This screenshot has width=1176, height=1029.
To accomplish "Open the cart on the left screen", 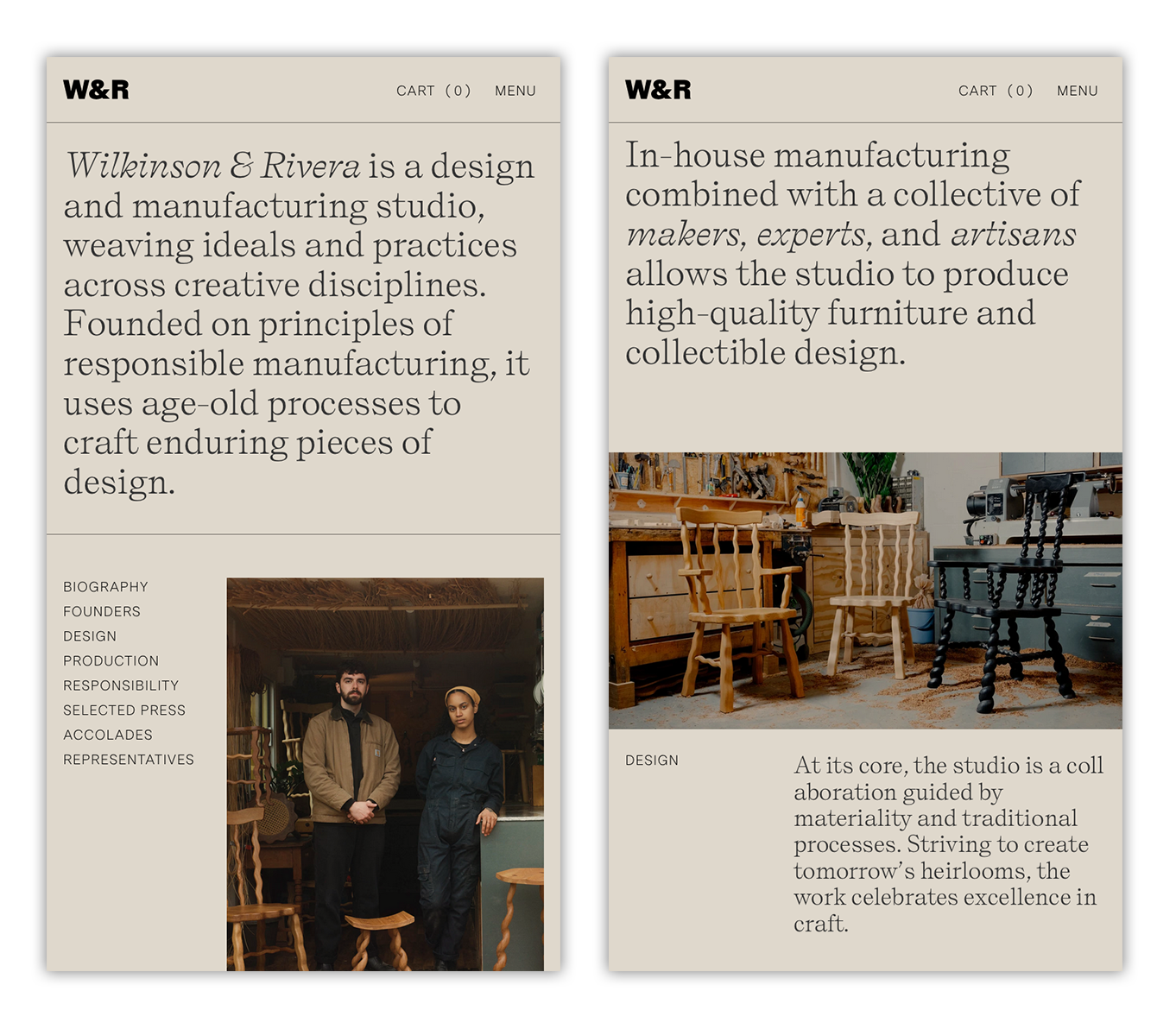I will (x=433, y=91).
